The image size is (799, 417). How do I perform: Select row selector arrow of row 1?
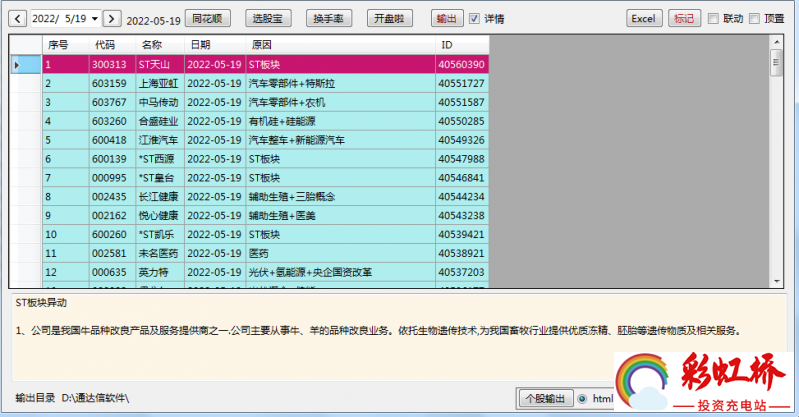[x=25, y=65]
